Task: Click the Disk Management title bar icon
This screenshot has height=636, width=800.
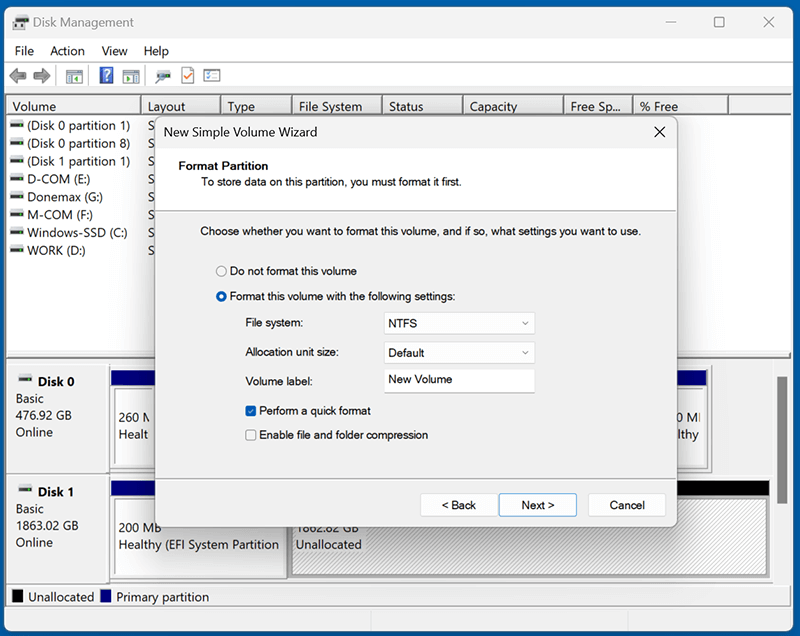Action: click(x=19, y=22)
